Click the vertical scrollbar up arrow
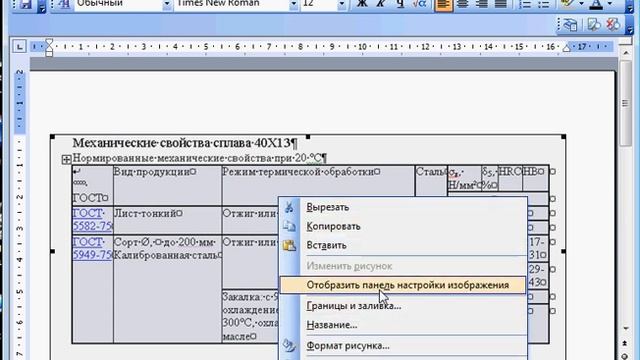Screen dimensions: 640x360 [626, 53]
